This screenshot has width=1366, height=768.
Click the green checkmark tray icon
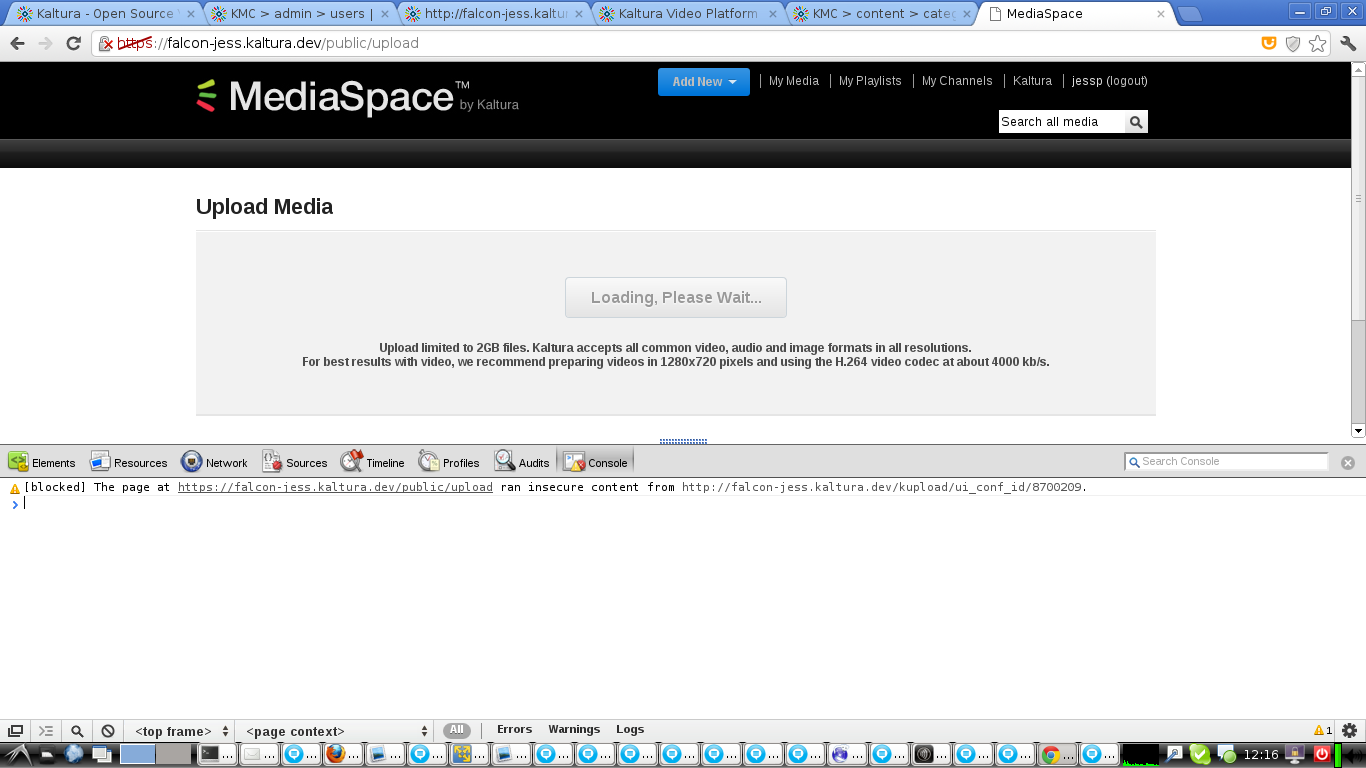click(x=1200, y=754)
